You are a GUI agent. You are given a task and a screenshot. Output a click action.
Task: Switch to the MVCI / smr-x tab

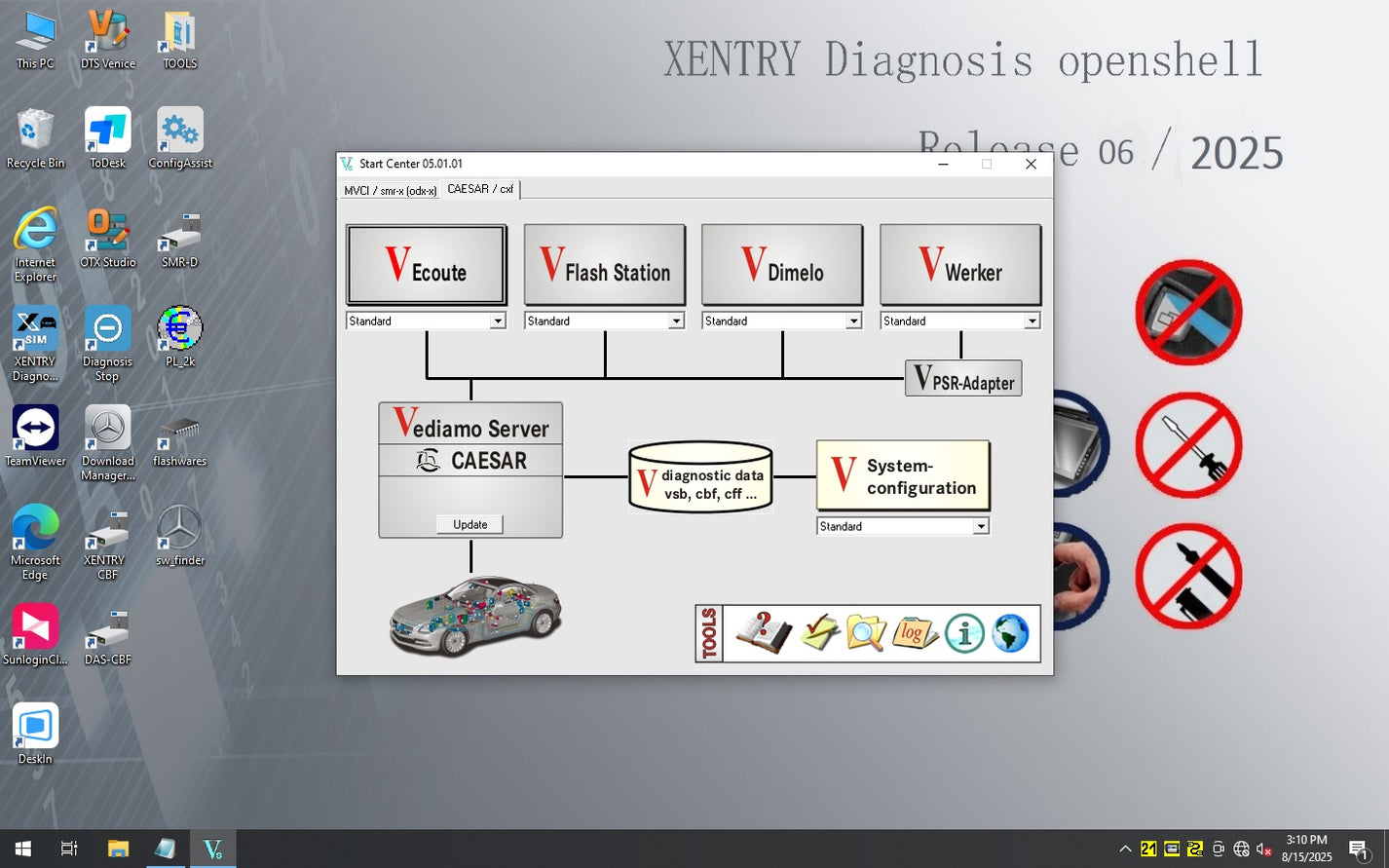(389, 189)
